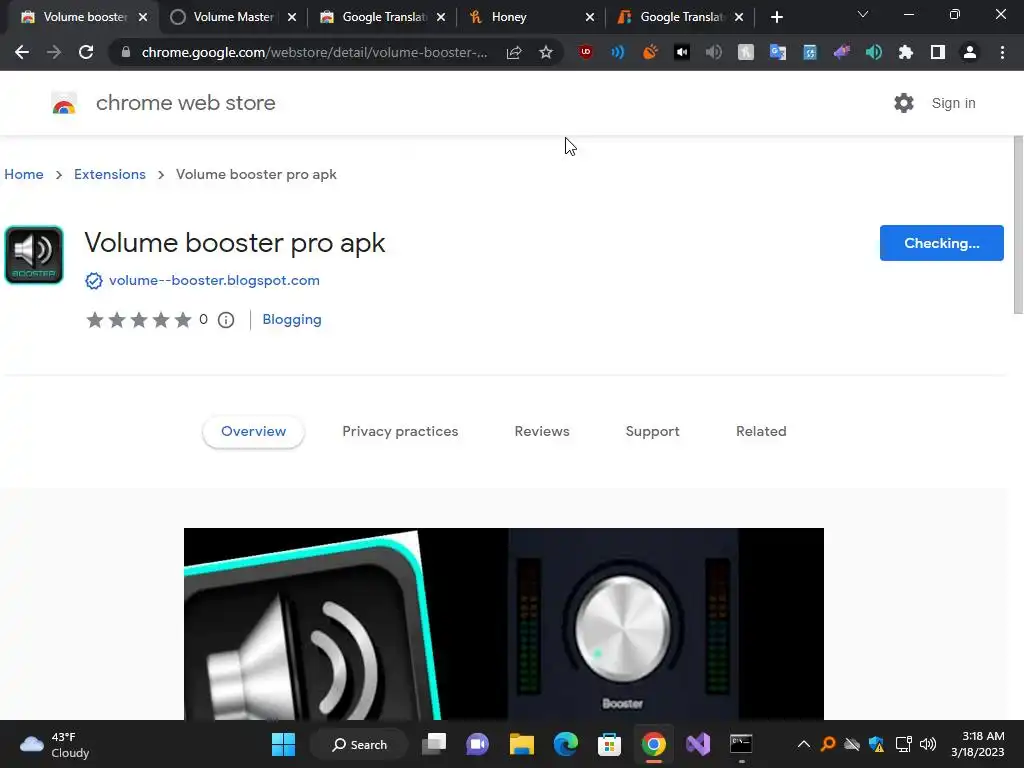This screenshot has width=1024, height=768.
Task: Go to Home breadcrumb
Action: [24, 174]
